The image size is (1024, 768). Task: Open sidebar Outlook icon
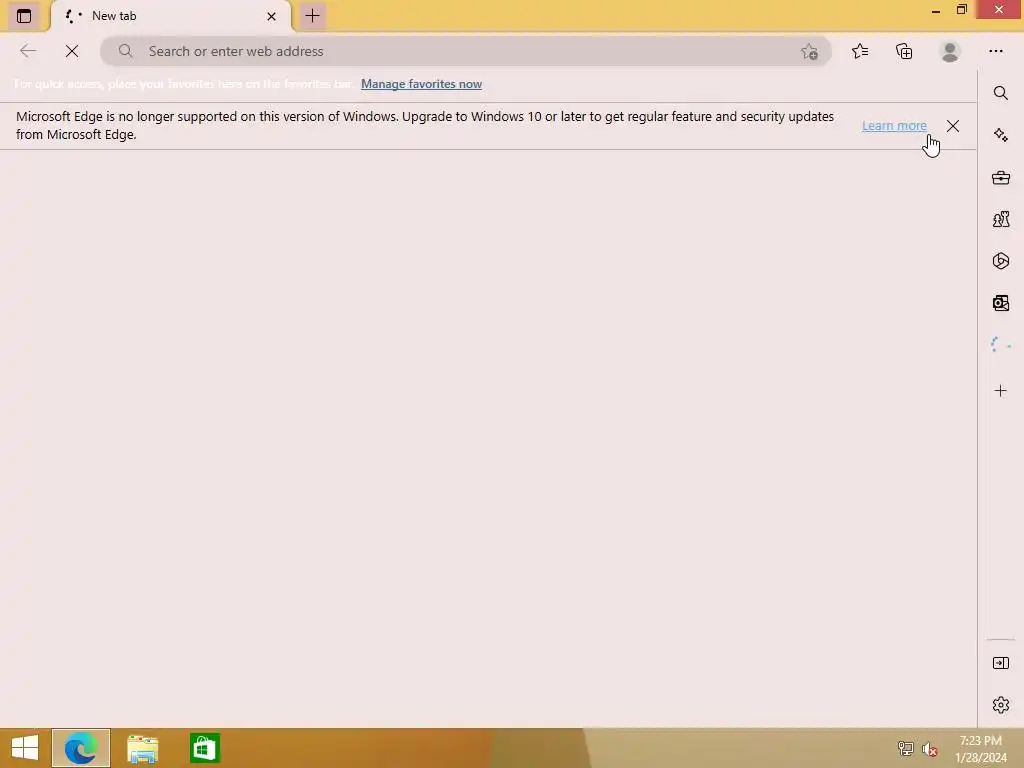(x=1000, y=302)
